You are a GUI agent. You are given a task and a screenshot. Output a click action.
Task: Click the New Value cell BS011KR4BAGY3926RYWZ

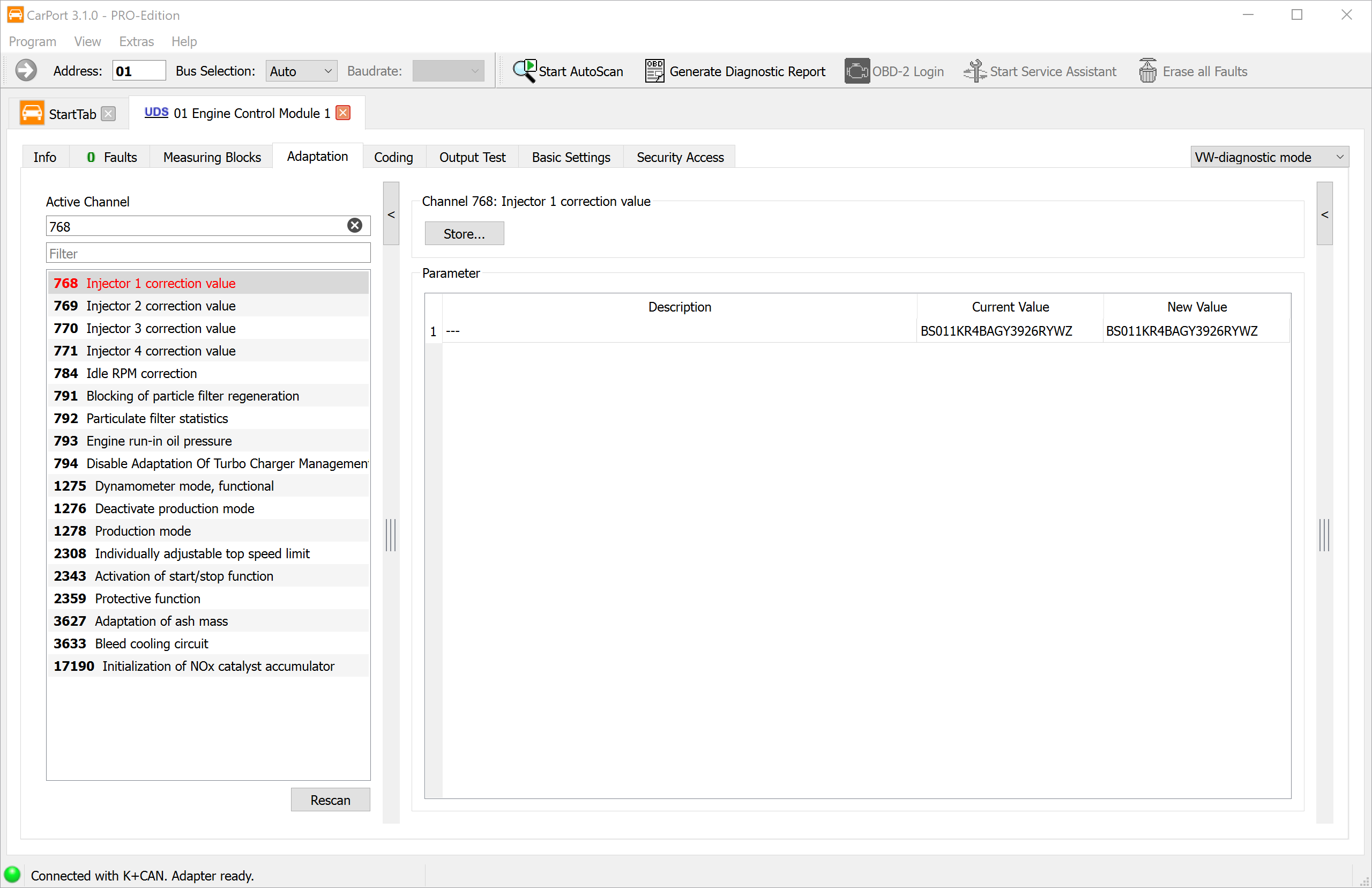[1196, 330]
